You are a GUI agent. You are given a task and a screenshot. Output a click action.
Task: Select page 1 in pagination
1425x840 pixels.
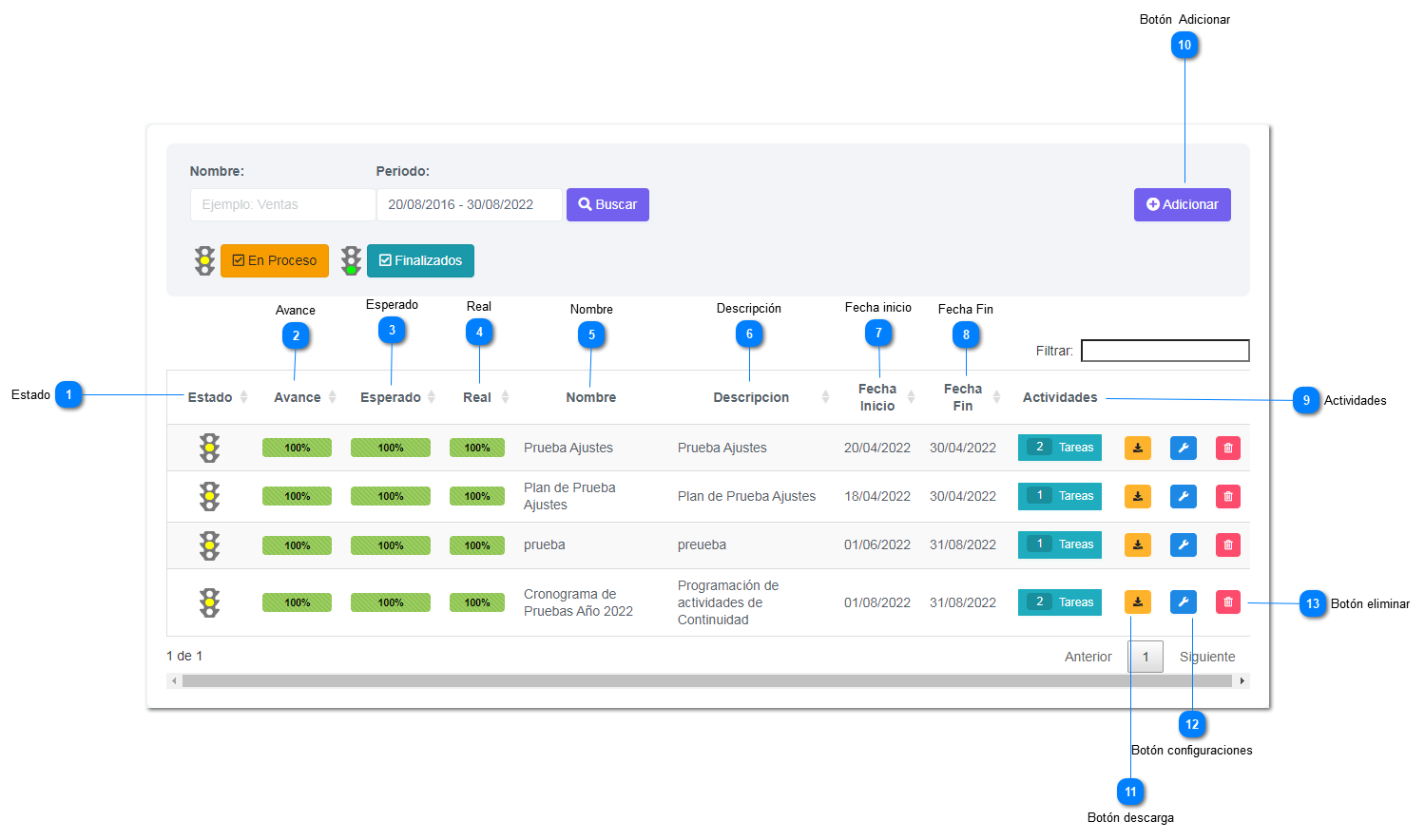point(1146,657)
